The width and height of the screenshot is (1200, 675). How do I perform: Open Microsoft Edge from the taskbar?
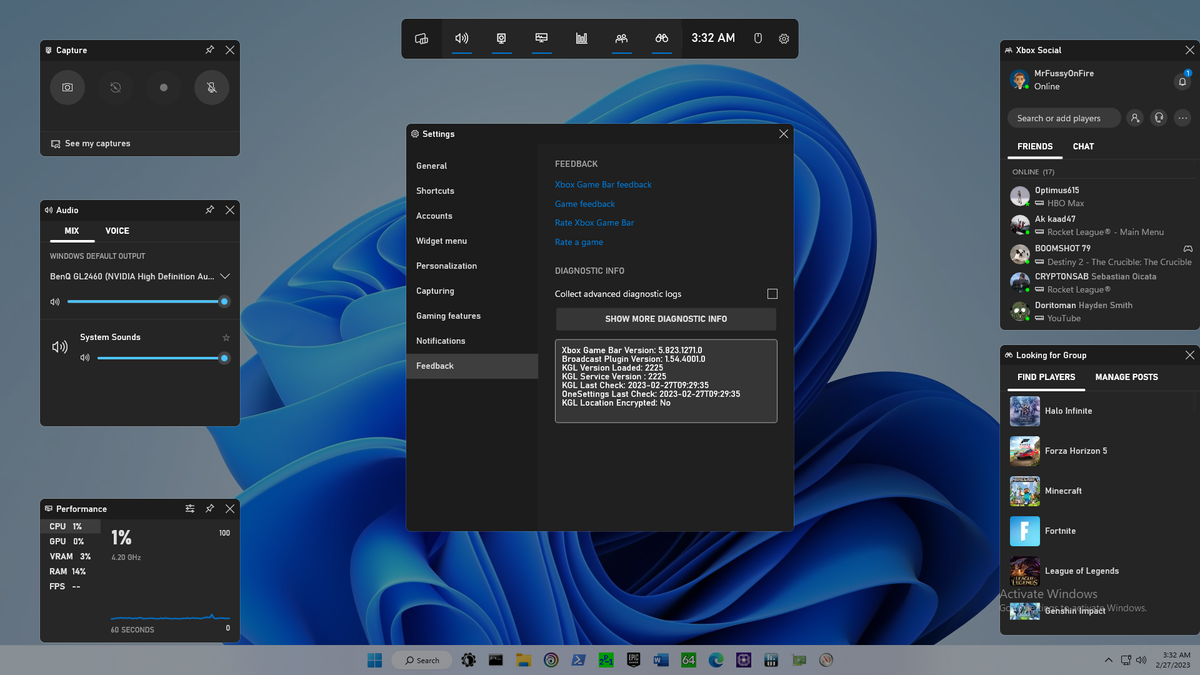point(716,660)
